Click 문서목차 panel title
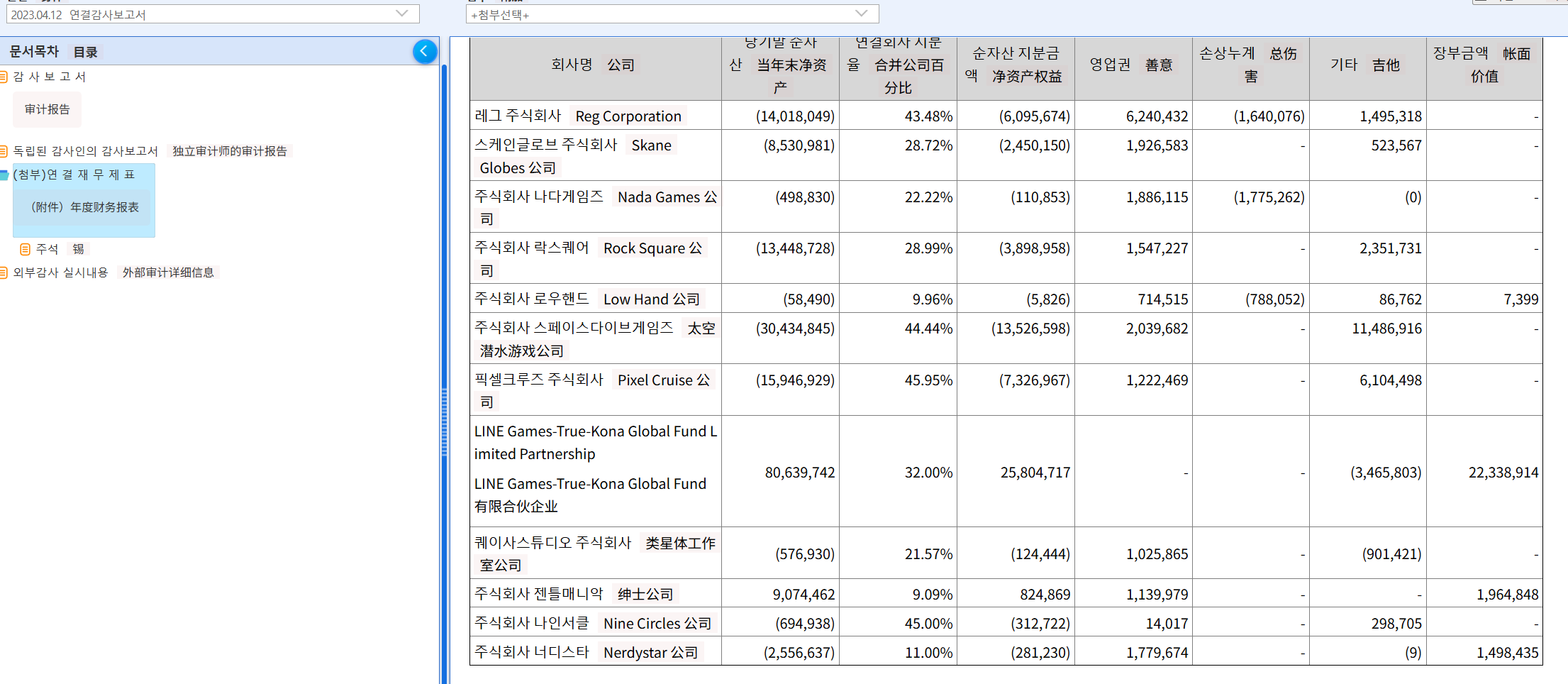Viewport: 1568px width, 684px height. pyautogui.click(x=34, y=52)
